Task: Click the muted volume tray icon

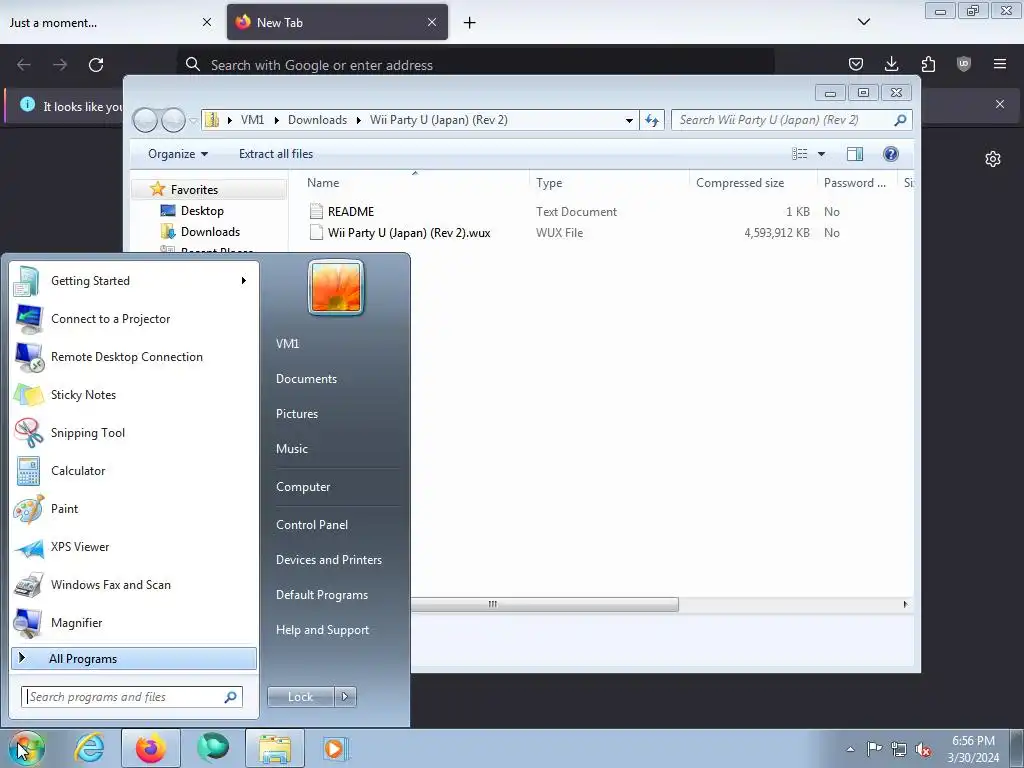Action: pos(923,749)
